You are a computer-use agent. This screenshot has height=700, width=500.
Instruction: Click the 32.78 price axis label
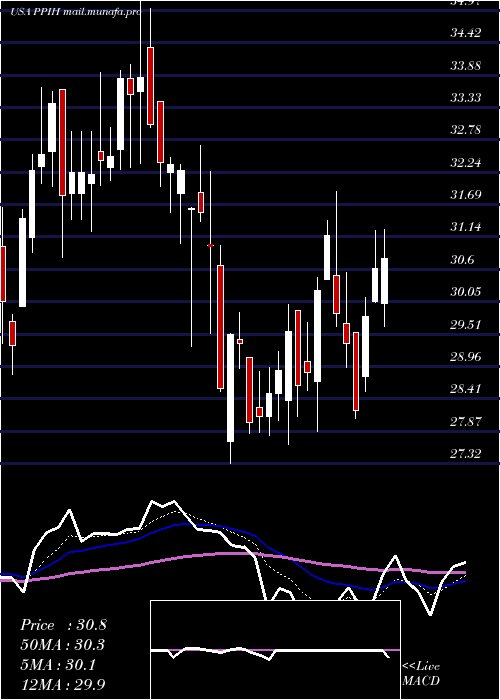tap(466, 130)
